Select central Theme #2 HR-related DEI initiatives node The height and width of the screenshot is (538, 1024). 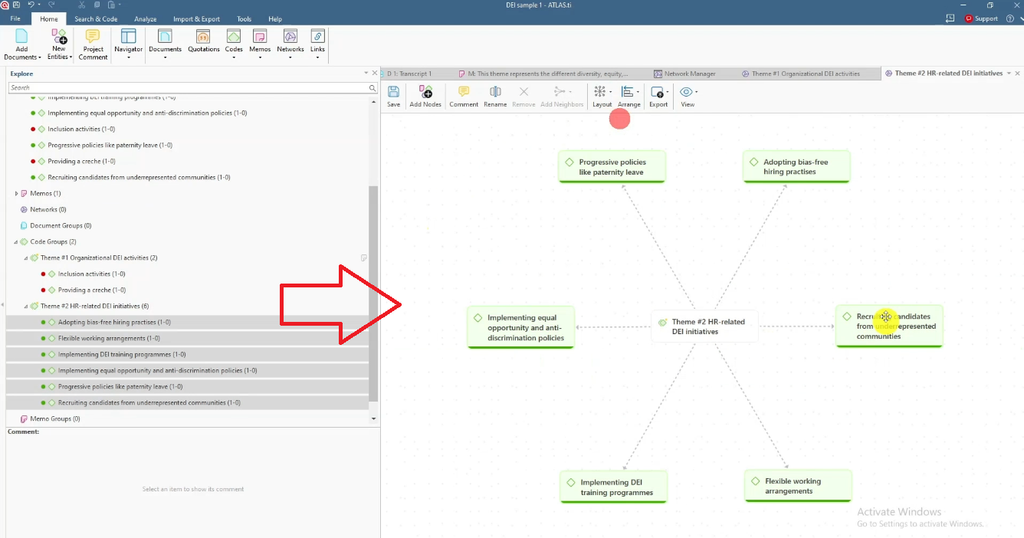coord(704,326)
